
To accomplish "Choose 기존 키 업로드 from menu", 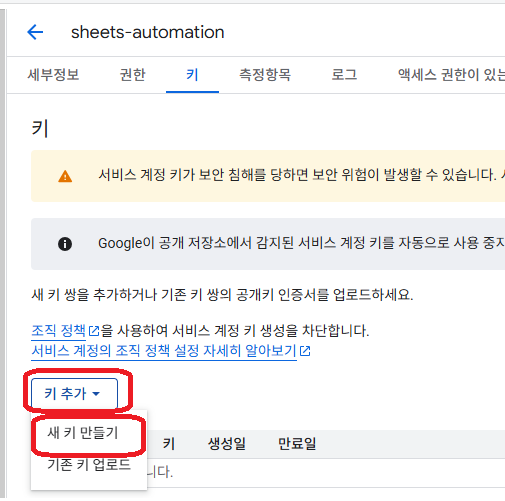I will coord(89,464).
